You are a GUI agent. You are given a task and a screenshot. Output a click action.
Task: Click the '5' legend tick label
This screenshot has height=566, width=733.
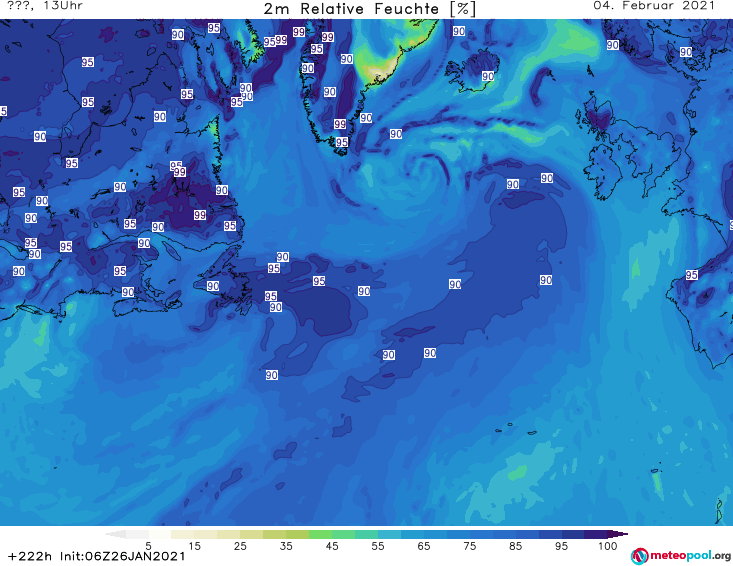pyautogui.click(x=148, y=546)
